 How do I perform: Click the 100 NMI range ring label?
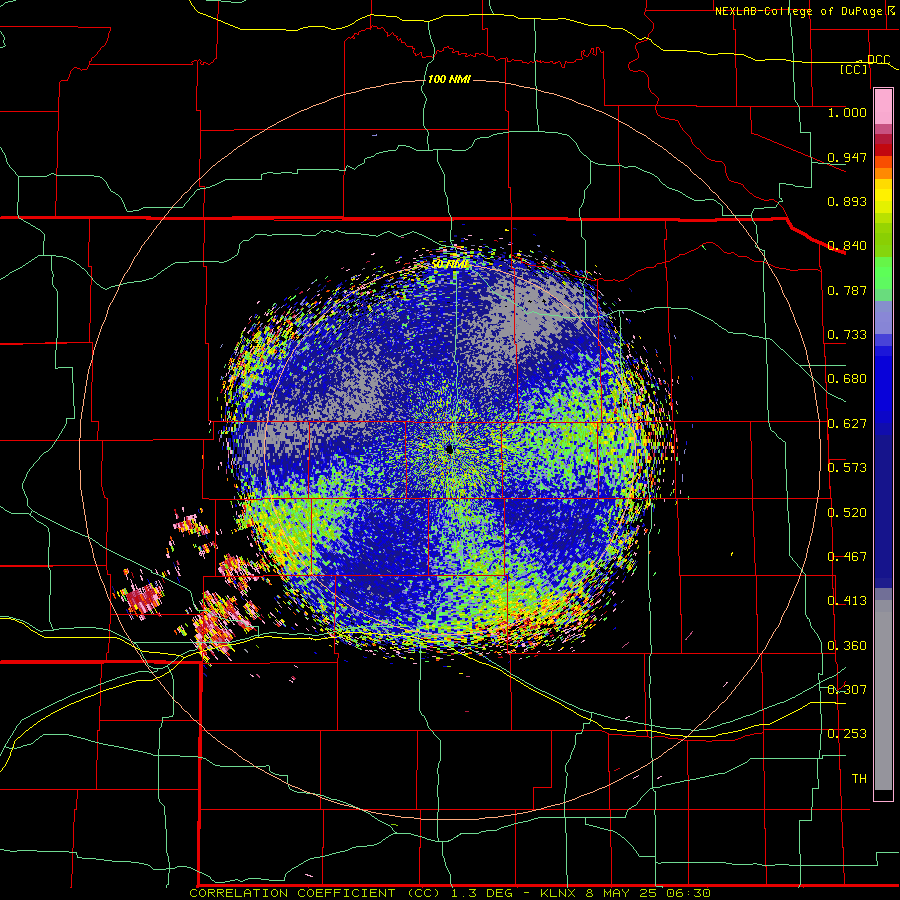[x=449, y=79]
